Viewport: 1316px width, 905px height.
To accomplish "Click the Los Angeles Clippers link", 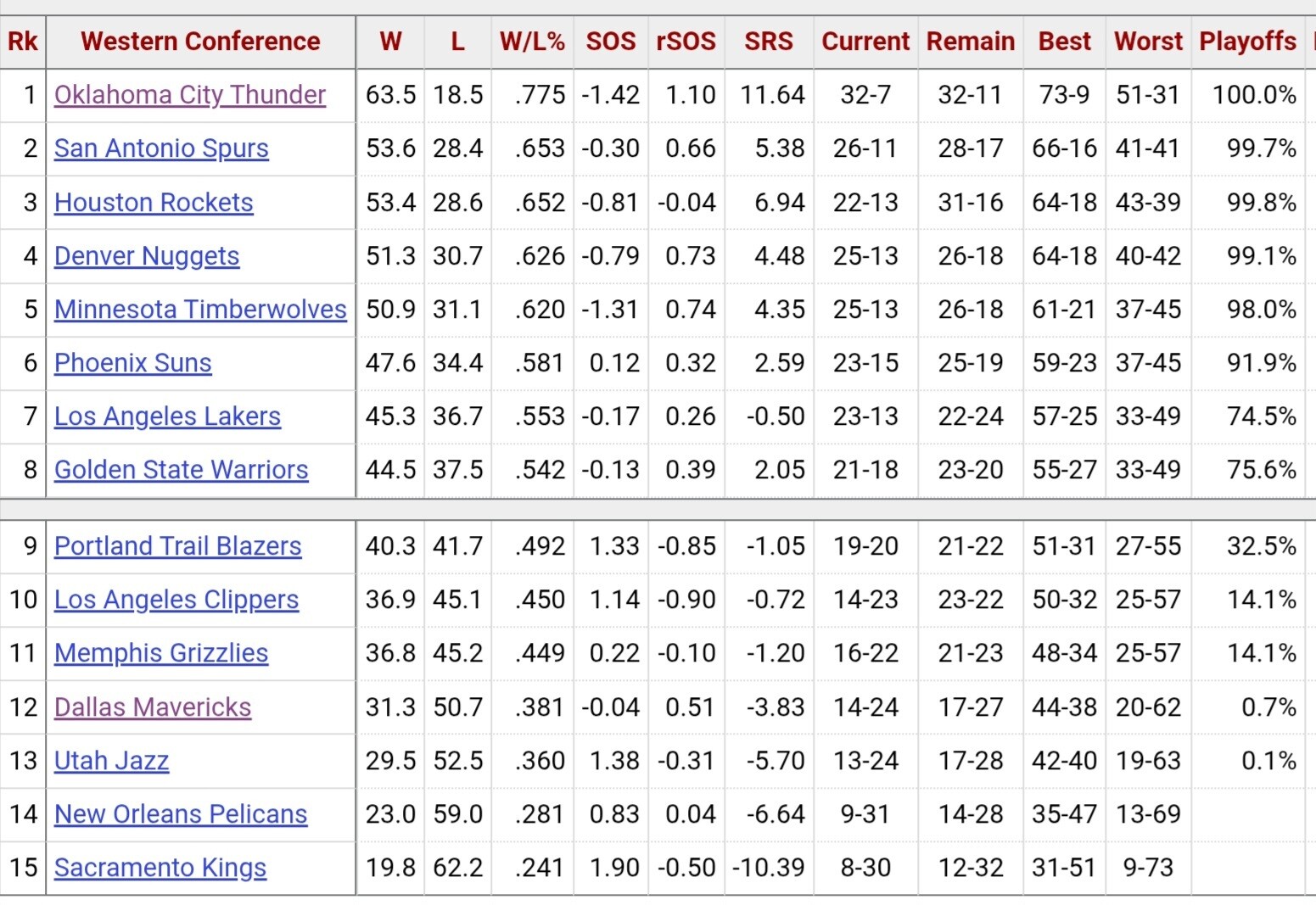I will pyautogui.click(x=176, y=600).
